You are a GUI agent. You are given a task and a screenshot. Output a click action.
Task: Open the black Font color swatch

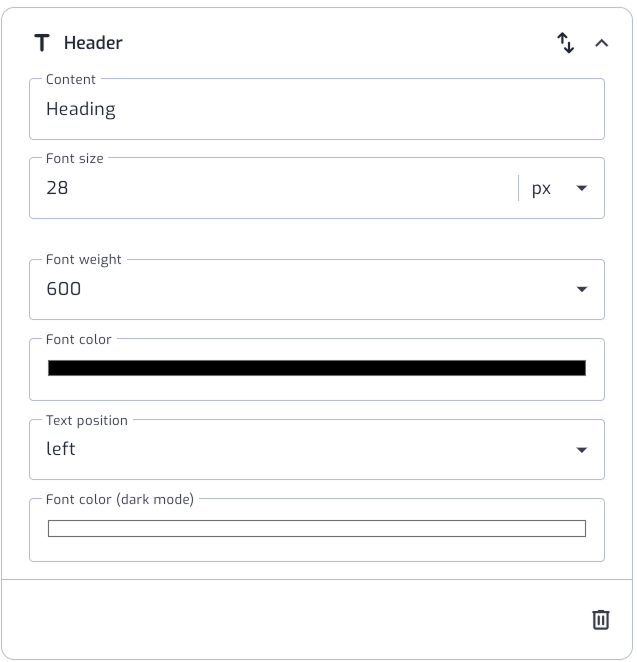click(317, 368)
